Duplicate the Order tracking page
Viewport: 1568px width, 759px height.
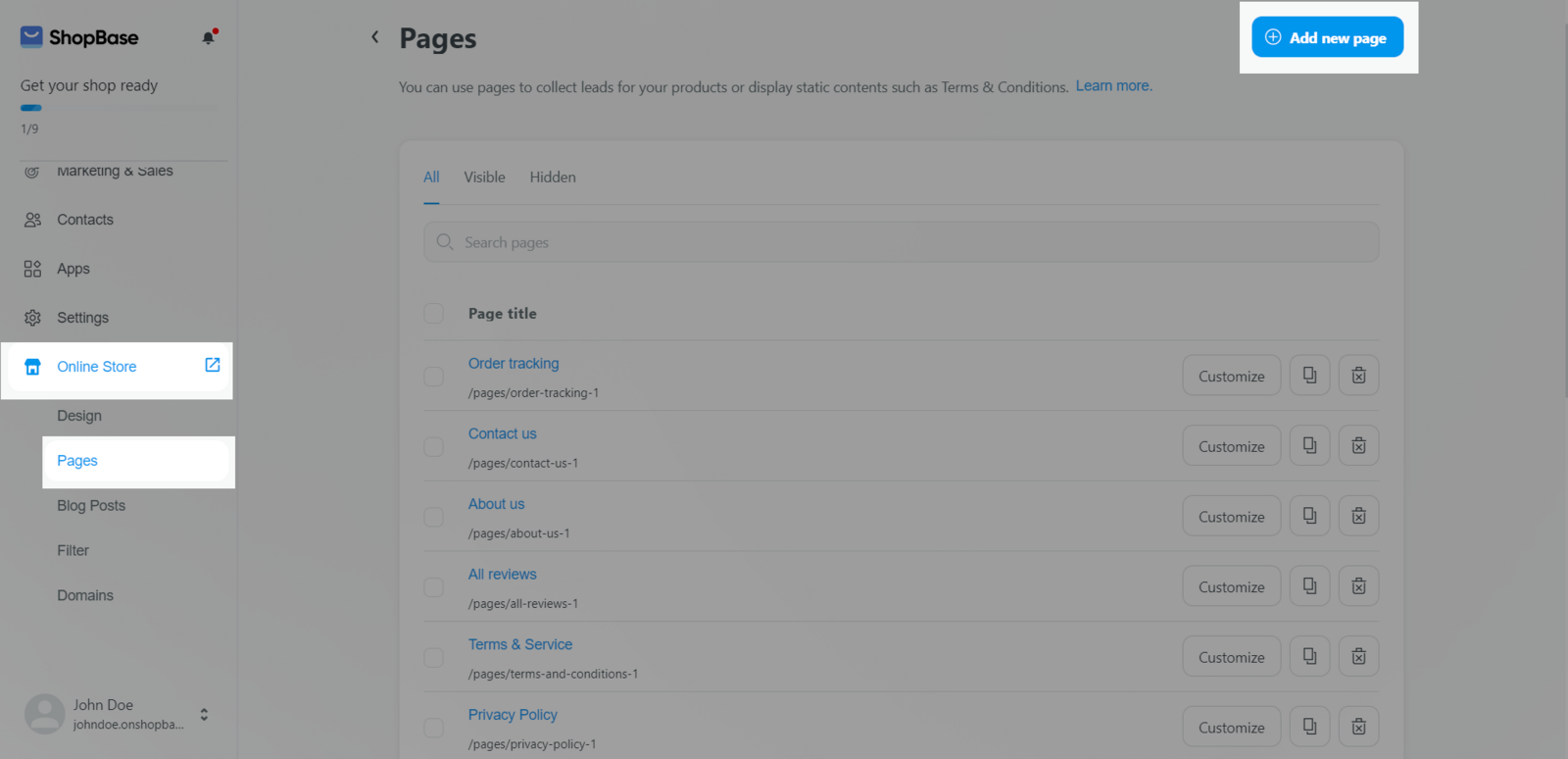(1309, 376)
